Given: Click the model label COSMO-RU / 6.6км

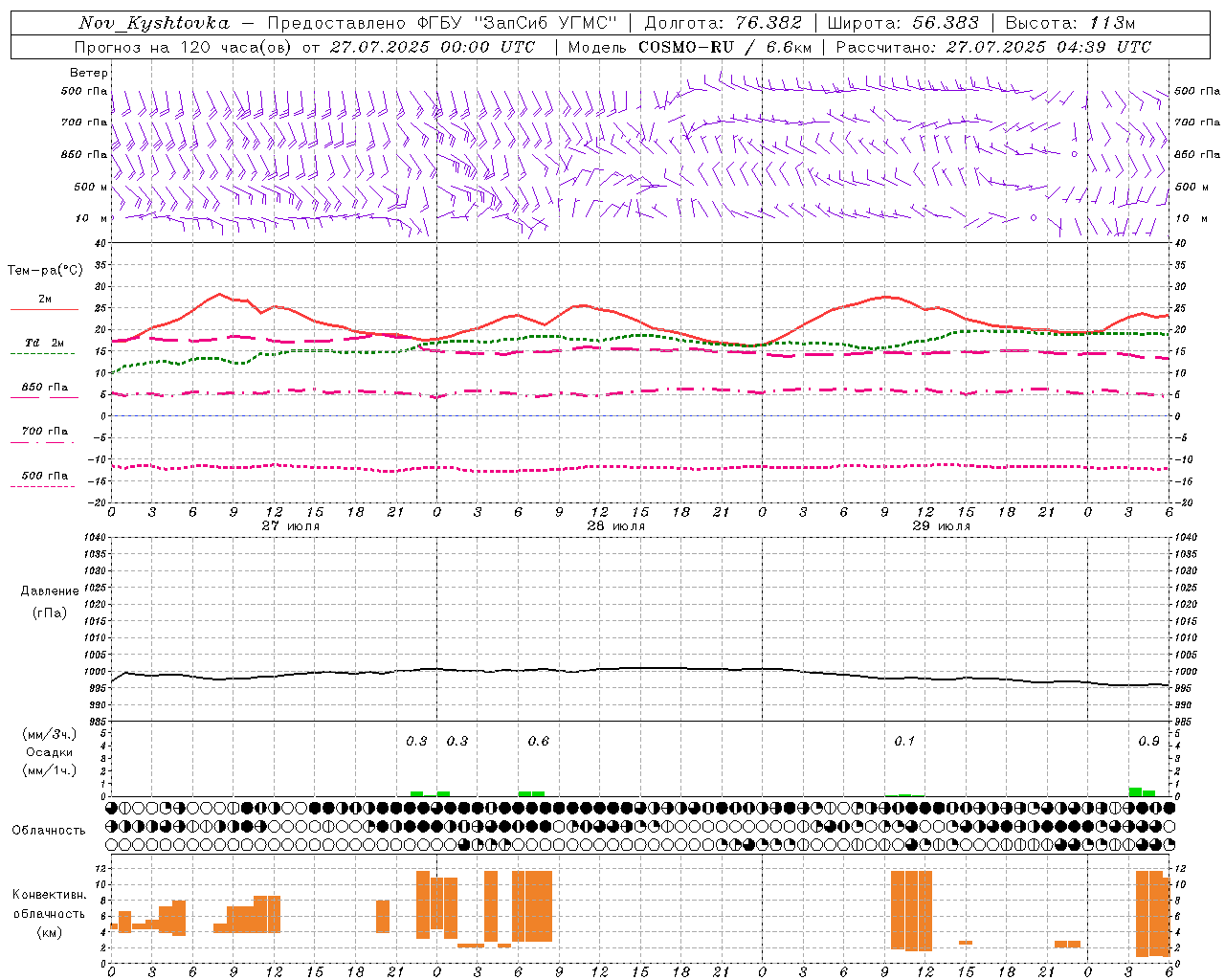Looking at the screenshot, I should 724,47.
